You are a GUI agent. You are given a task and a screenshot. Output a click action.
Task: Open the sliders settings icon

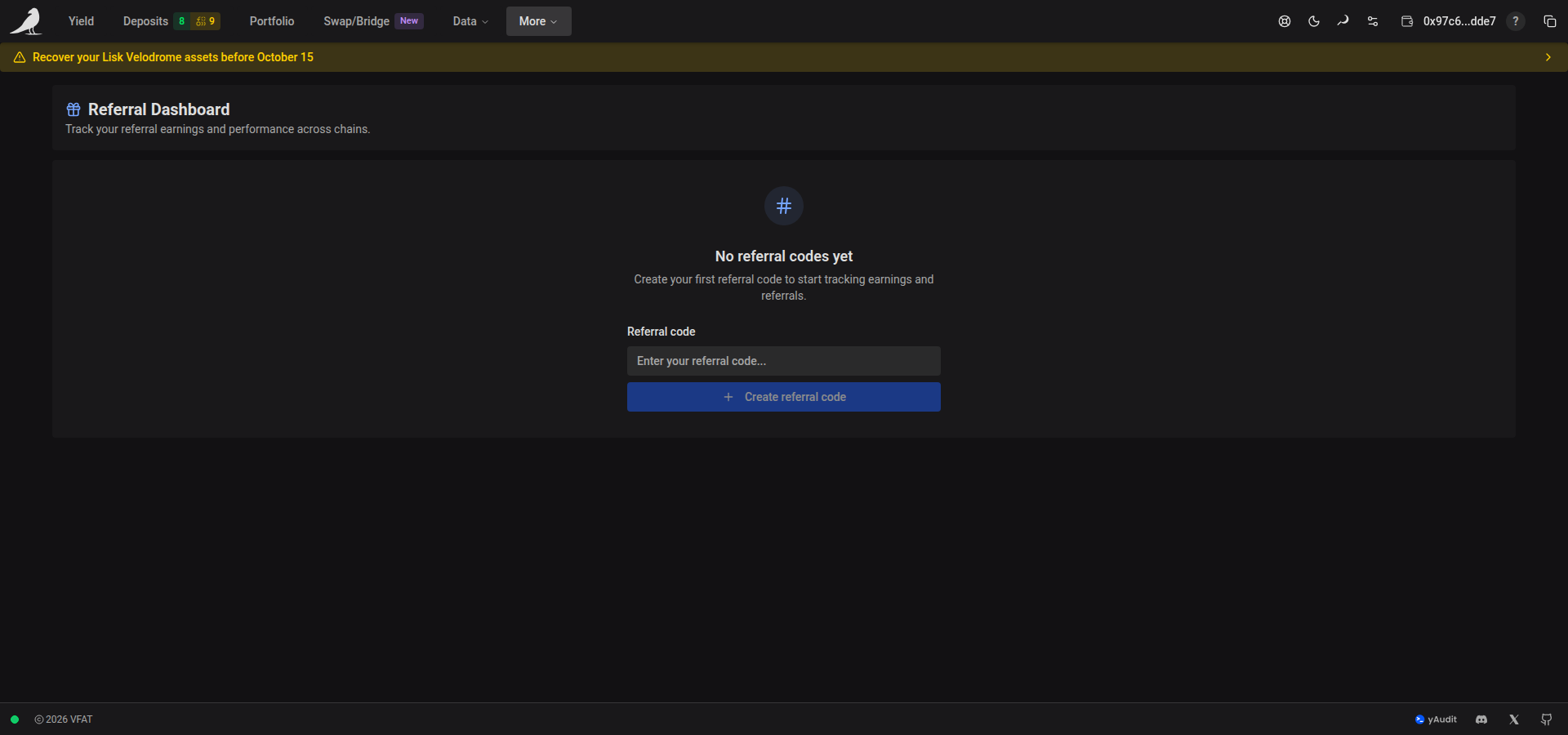point(1373,21)
